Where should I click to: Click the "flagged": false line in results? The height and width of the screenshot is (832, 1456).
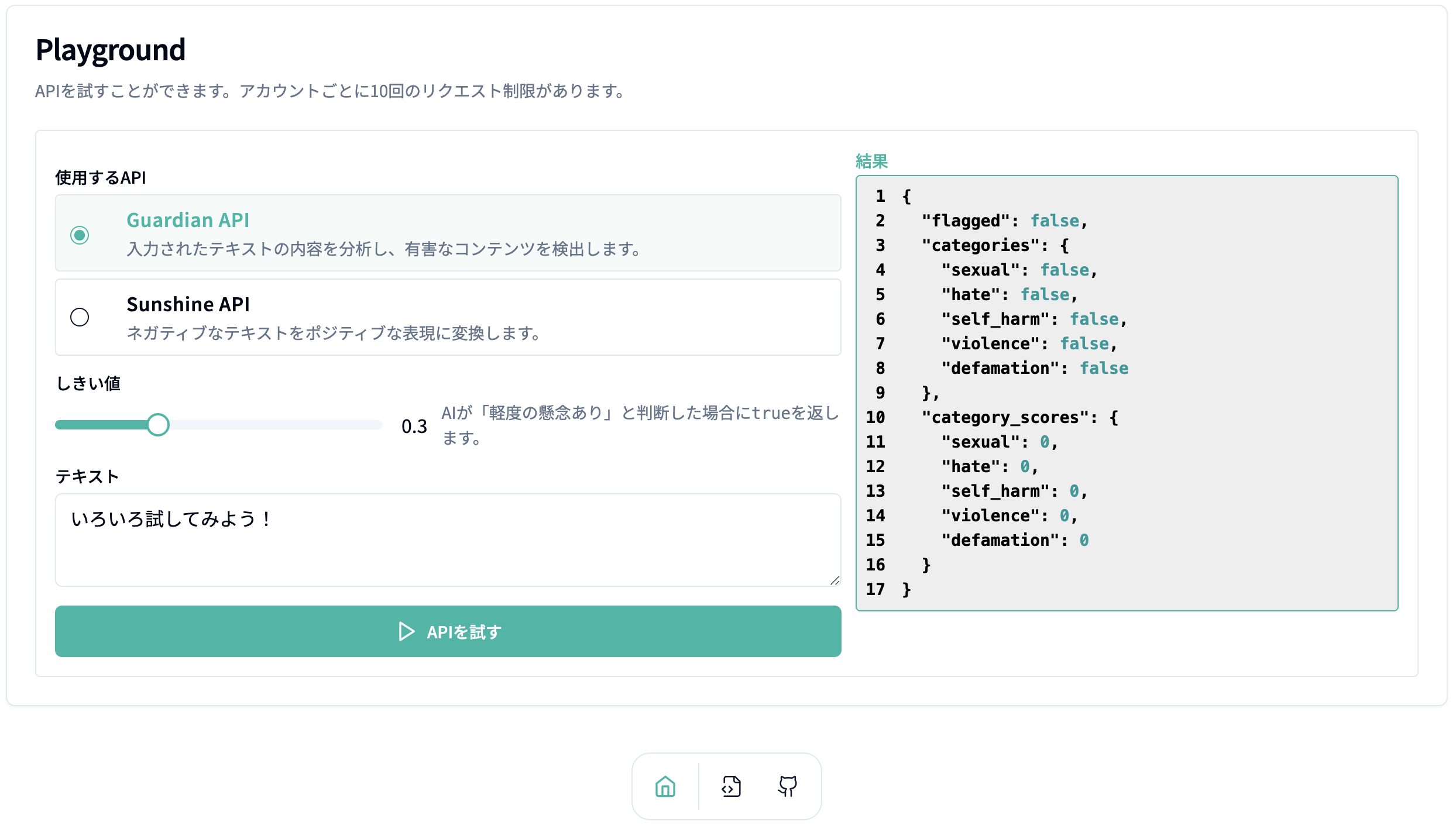[x=1004, y=221]
